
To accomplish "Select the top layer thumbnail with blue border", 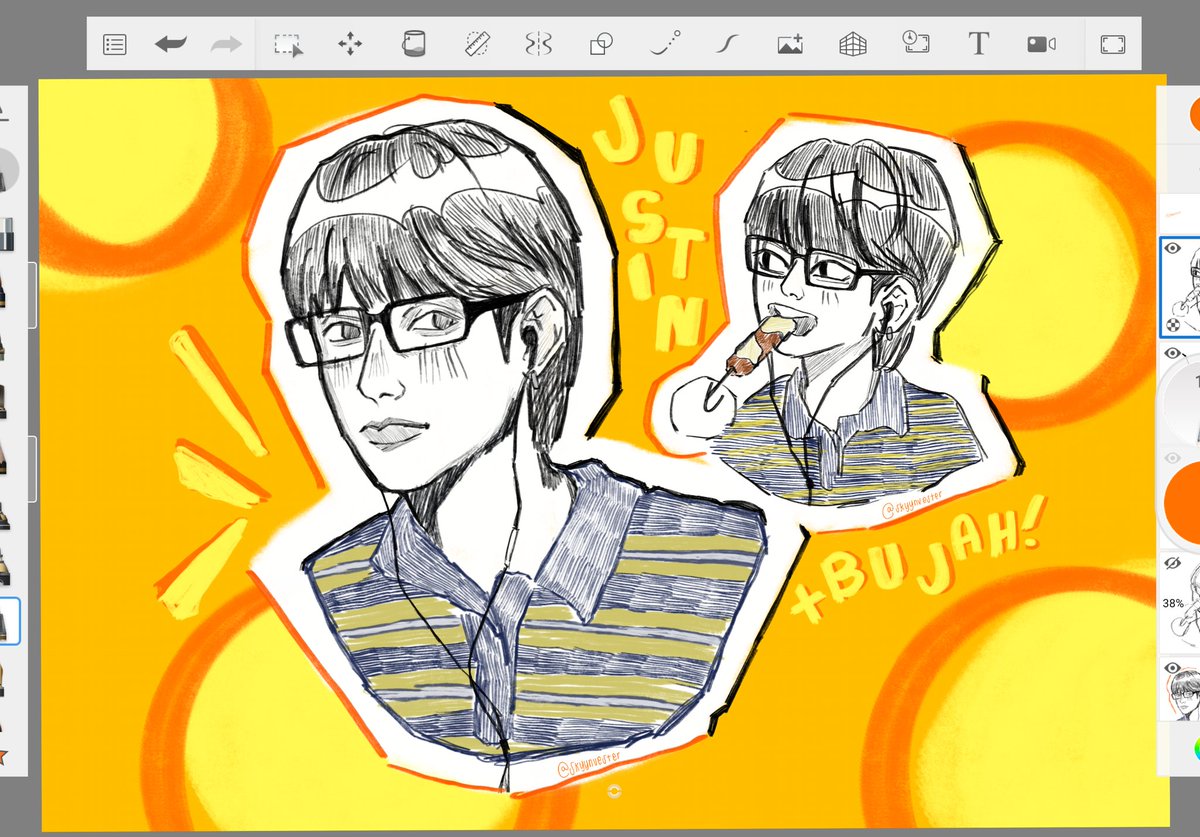I will [1181, 287].
